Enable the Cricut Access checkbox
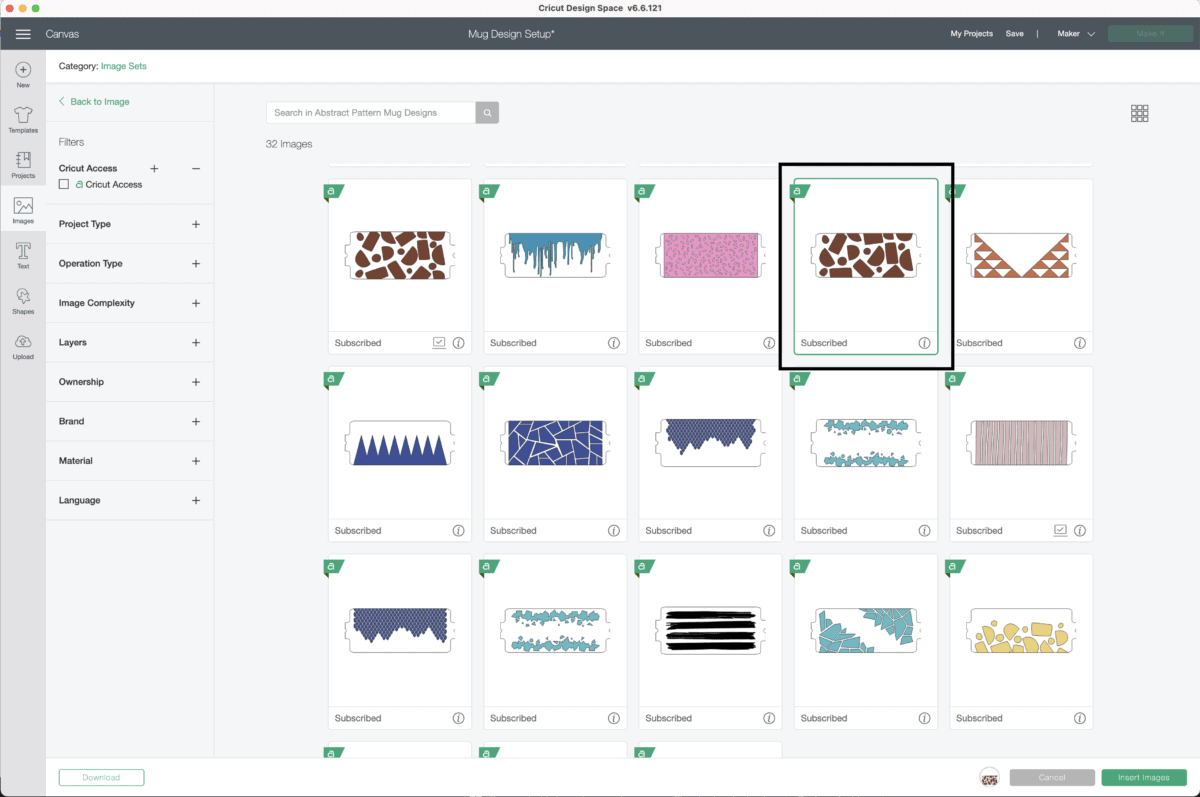The width and height of the screenshot is (1200, 797). pyautogui.click(x=64, y=184)
